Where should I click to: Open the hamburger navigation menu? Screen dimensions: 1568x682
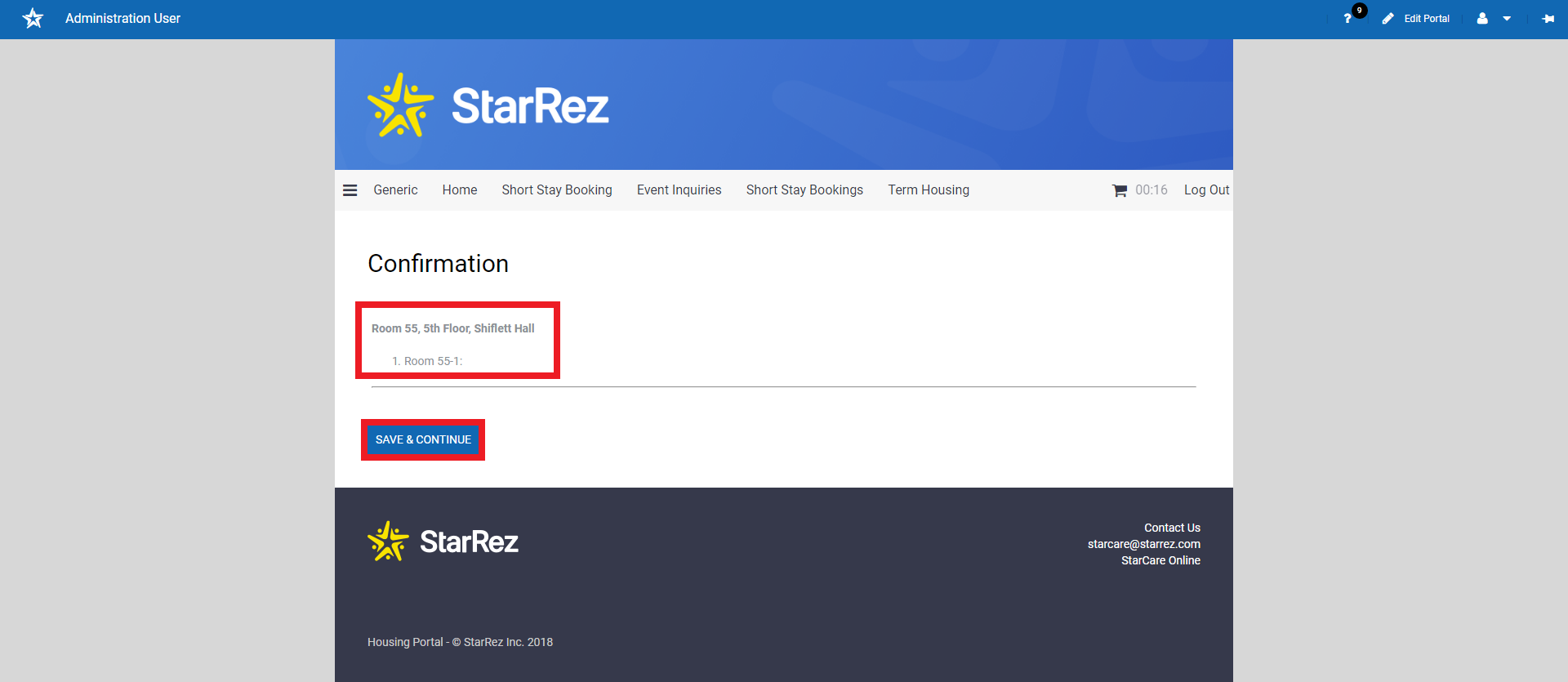[x=350, y=190]
